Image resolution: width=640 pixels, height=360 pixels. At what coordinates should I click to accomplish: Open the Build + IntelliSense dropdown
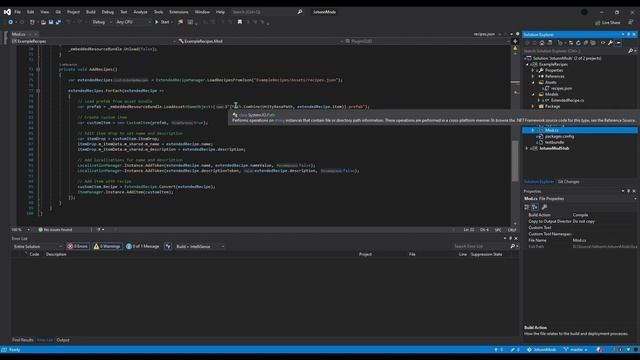point(200,246)
